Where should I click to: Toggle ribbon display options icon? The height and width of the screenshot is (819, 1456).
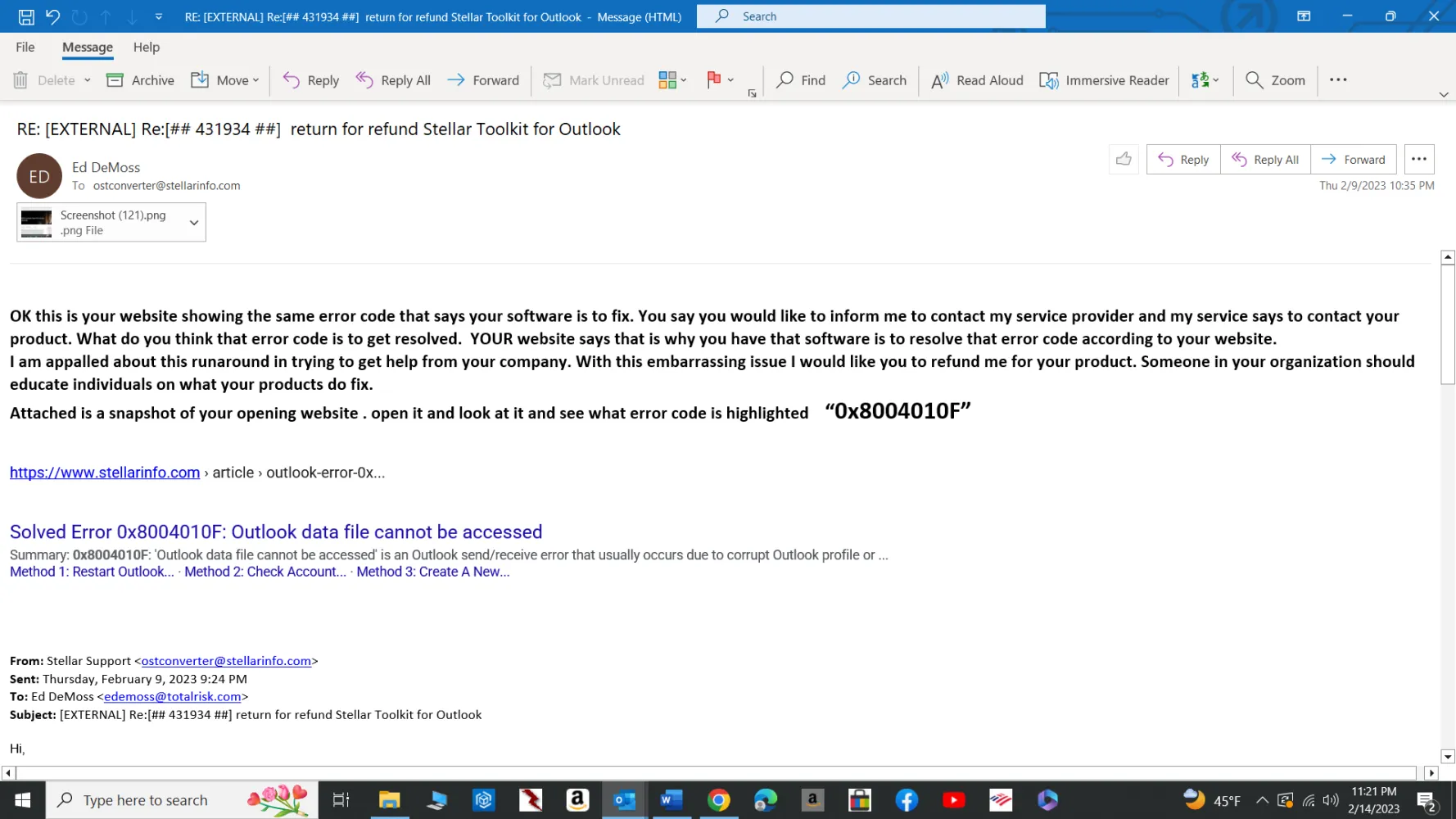tap(1304, 16)
